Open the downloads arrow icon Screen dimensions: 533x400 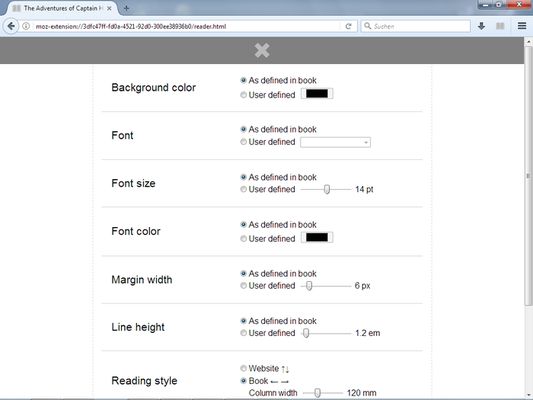pos(481,26)
